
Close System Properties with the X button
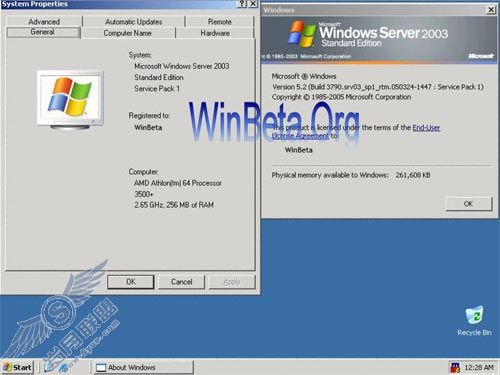pyautogui.click(x=253, y=4)
